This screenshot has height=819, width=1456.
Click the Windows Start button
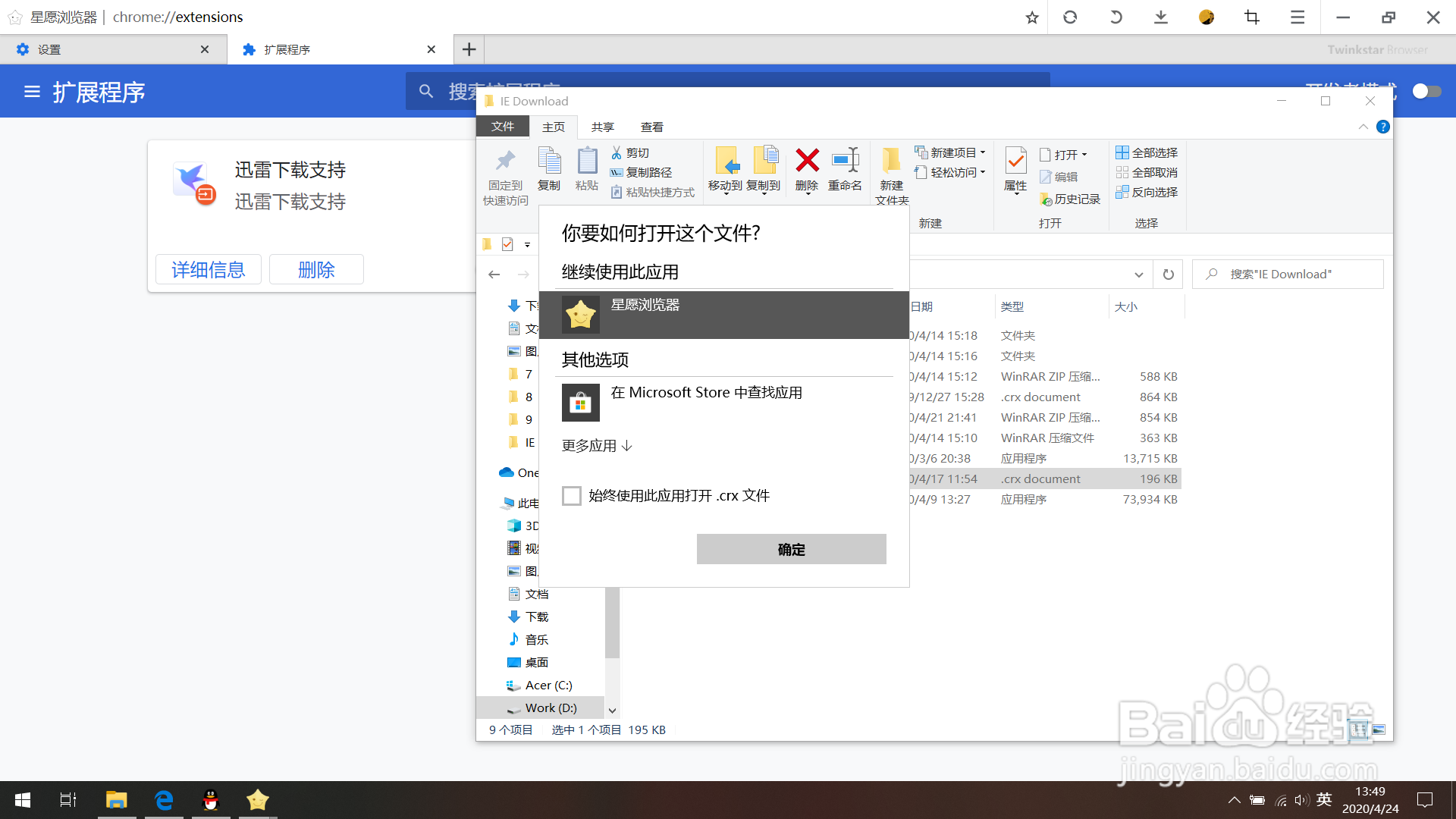[23, 799]
